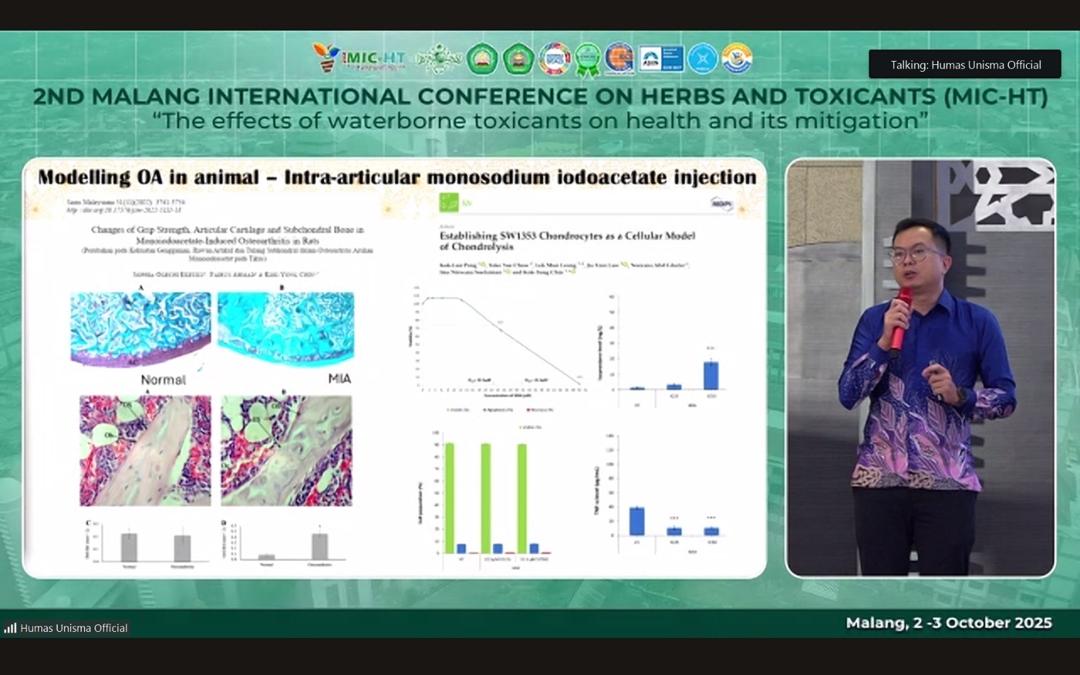Image resolution: width=1080 pixels, height=675 pixels.
Task: Click the Talking: Humas Unisma Official indicator
Action: pos(964,64)
